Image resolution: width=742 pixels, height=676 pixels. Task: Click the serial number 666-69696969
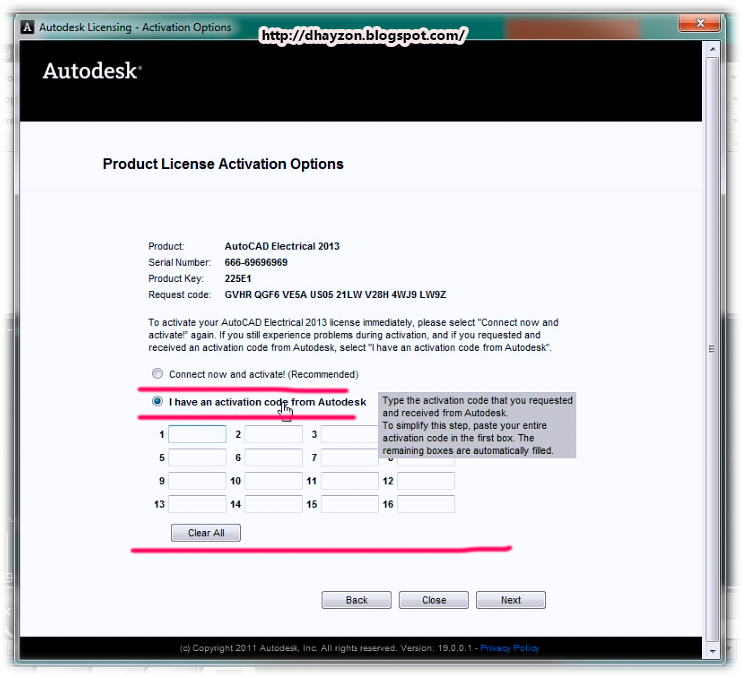coord(256,263)
